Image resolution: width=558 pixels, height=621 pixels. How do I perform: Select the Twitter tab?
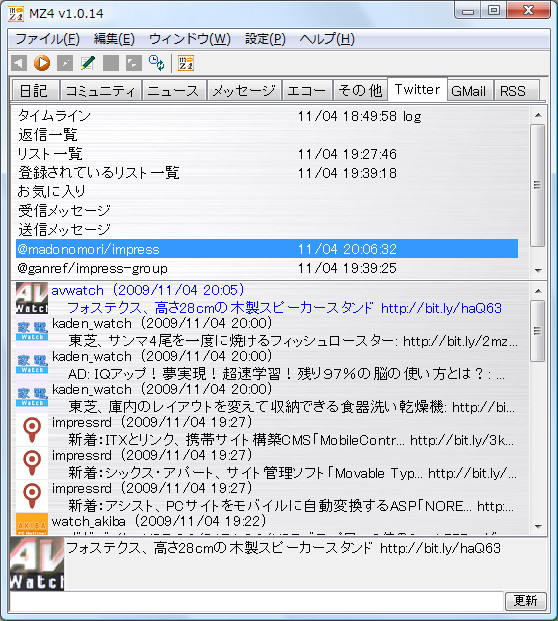point(417,90)
